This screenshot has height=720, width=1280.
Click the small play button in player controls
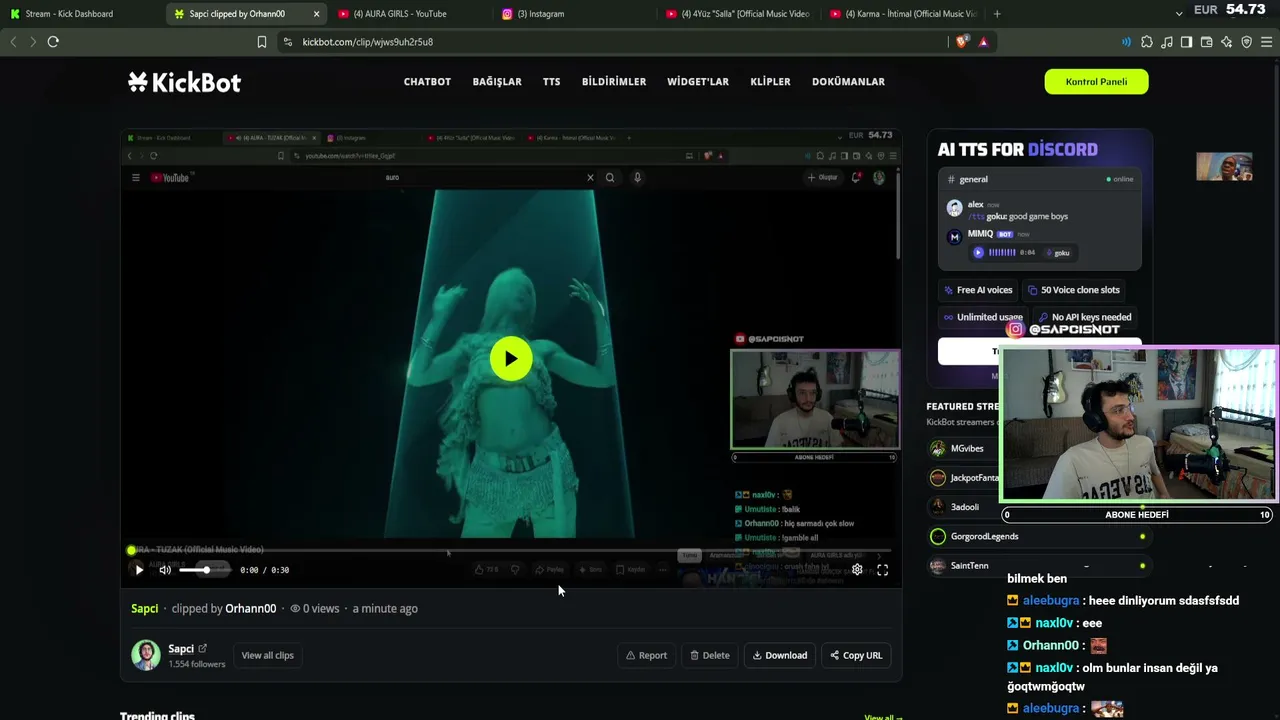click(x=139, y=570)
